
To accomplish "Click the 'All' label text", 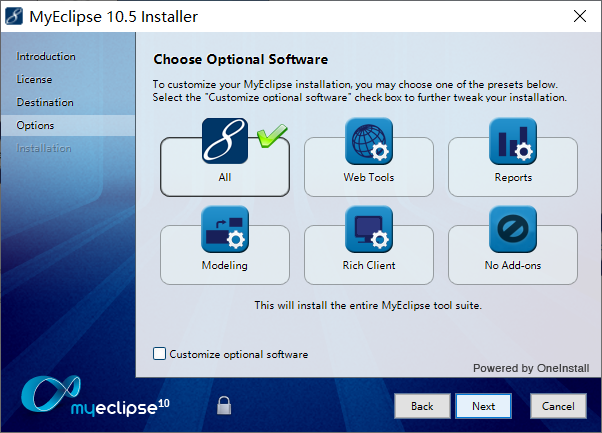I will (x=225, y=177).
